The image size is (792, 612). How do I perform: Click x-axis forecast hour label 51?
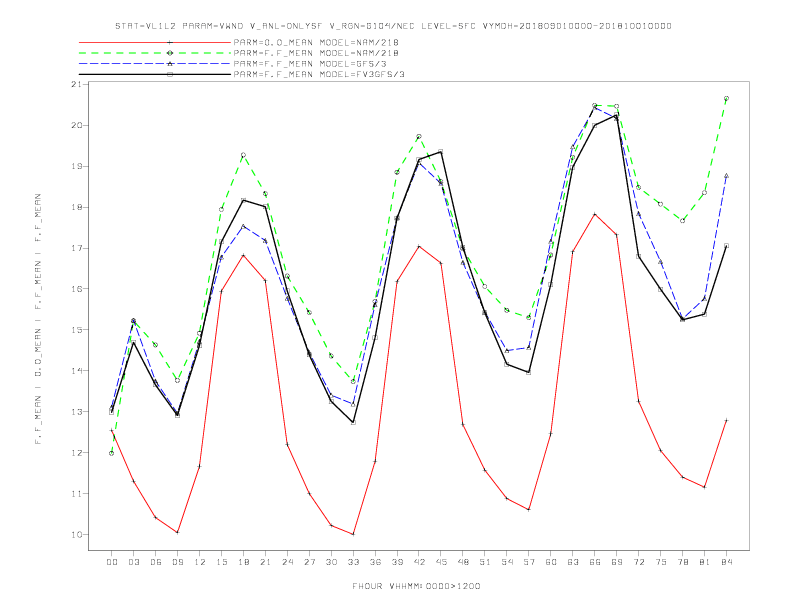pos(485,562)
